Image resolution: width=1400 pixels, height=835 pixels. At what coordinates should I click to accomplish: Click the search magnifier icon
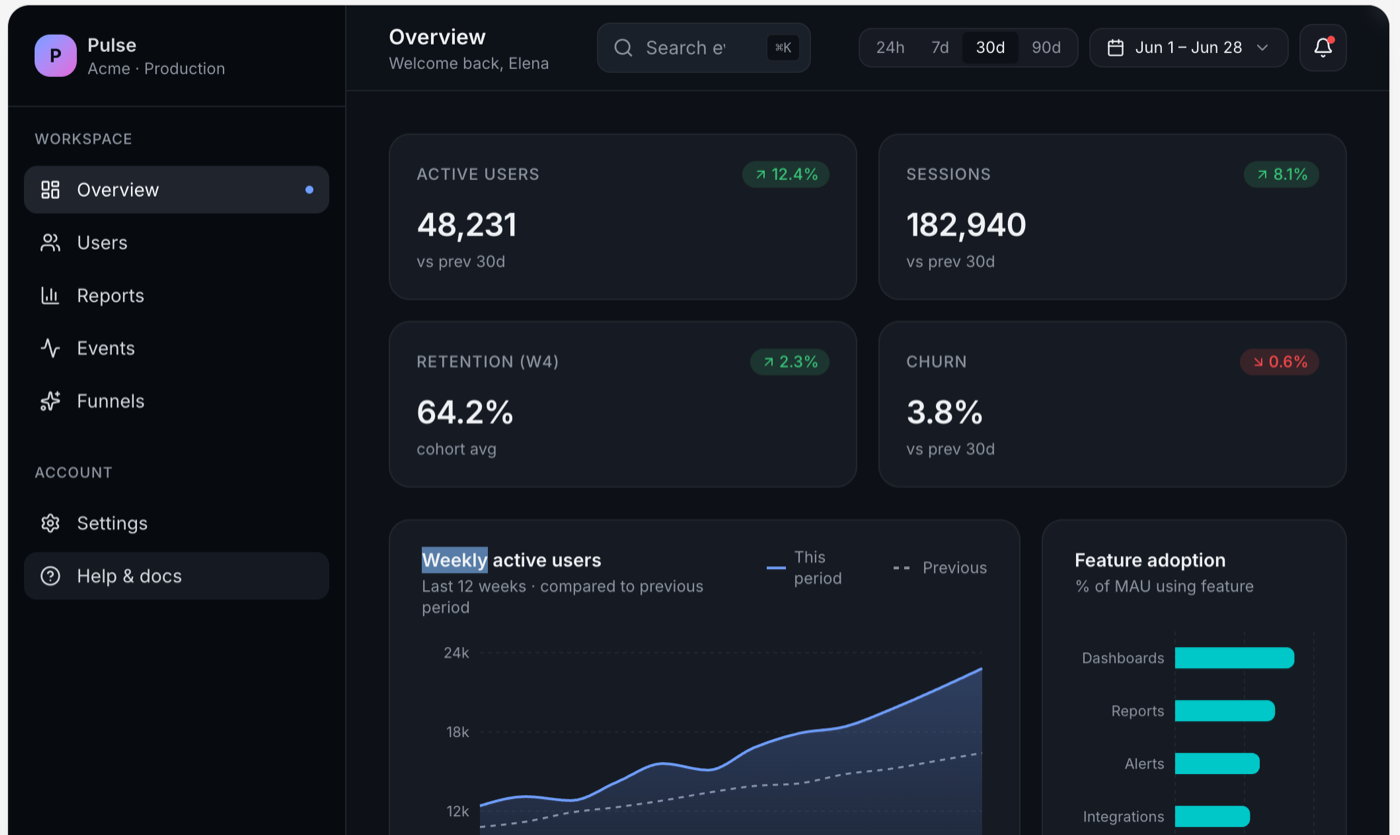pos(623,48)
